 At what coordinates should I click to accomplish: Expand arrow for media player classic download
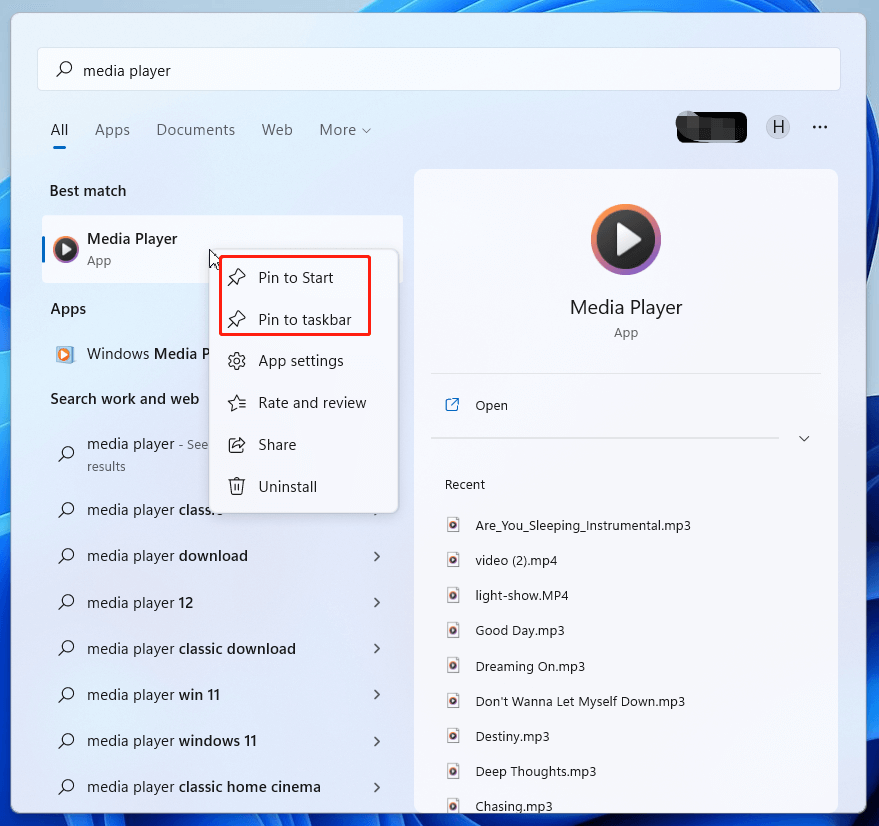(x=377, y=648)
